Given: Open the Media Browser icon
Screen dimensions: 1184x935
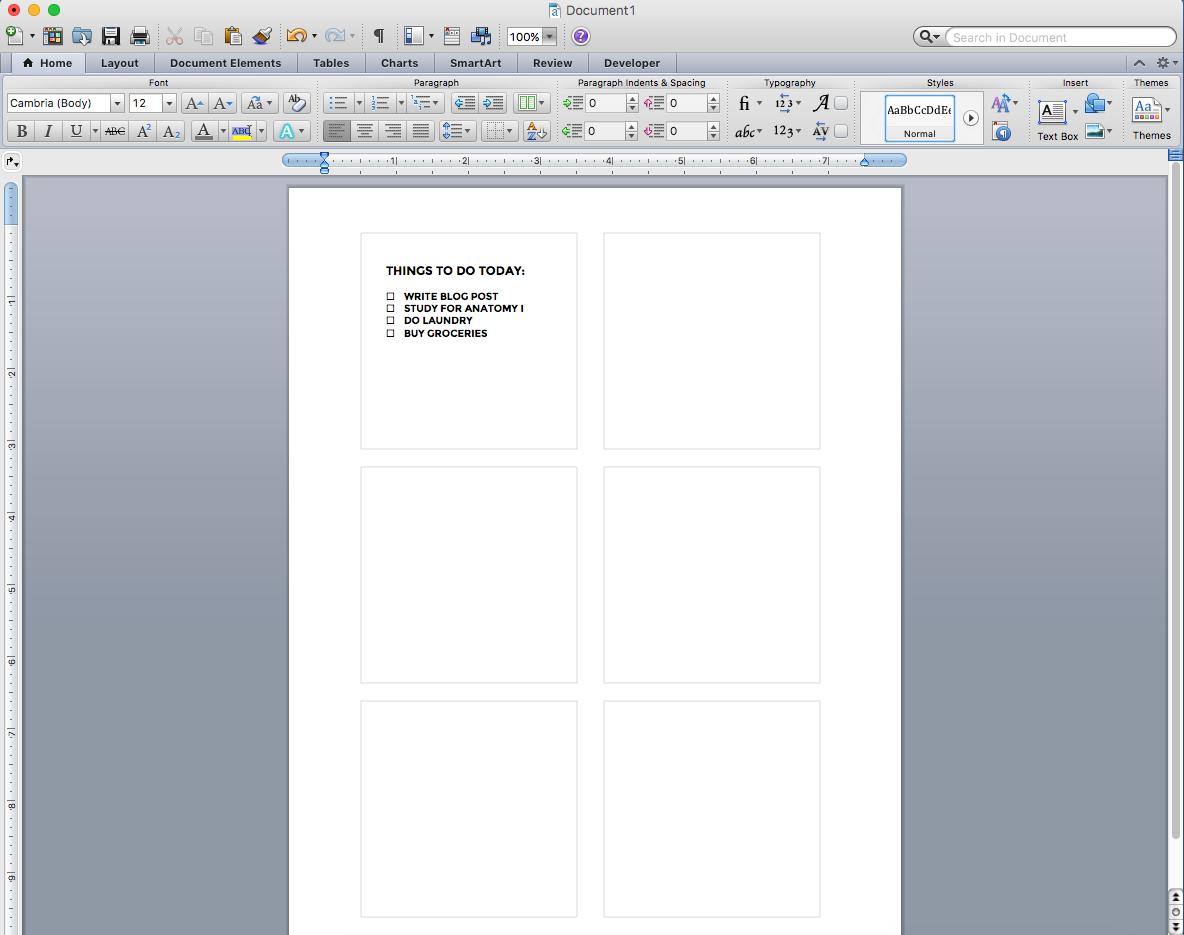Looking at the screenshot, I should tap(481, 35).
